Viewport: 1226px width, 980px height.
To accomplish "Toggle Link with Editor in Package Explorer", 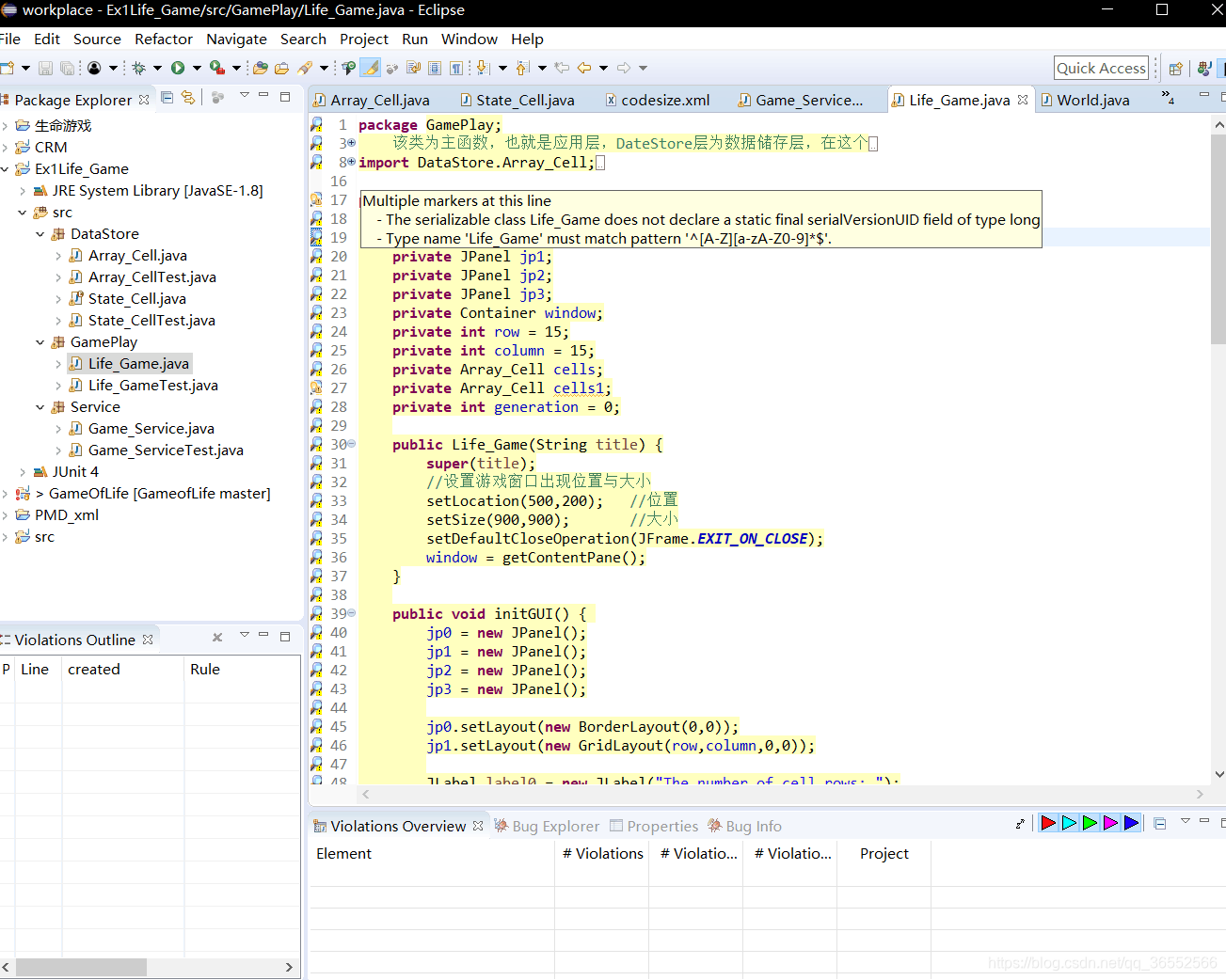I will [x=188, y=97].
